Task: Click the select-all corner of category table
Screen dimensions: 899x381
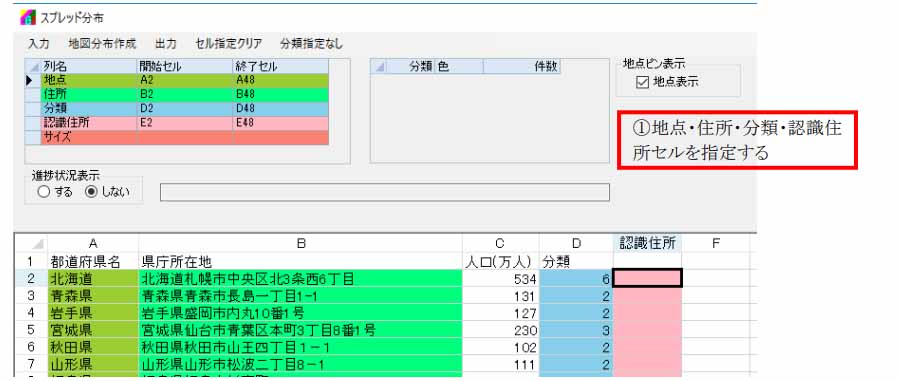Action: (x=378, y=66)
